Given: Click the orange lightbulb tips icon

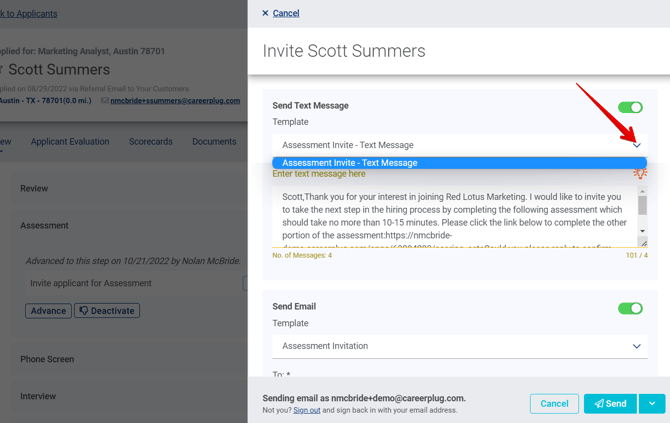Looking at the screenshot, I should tap(640, 173).
